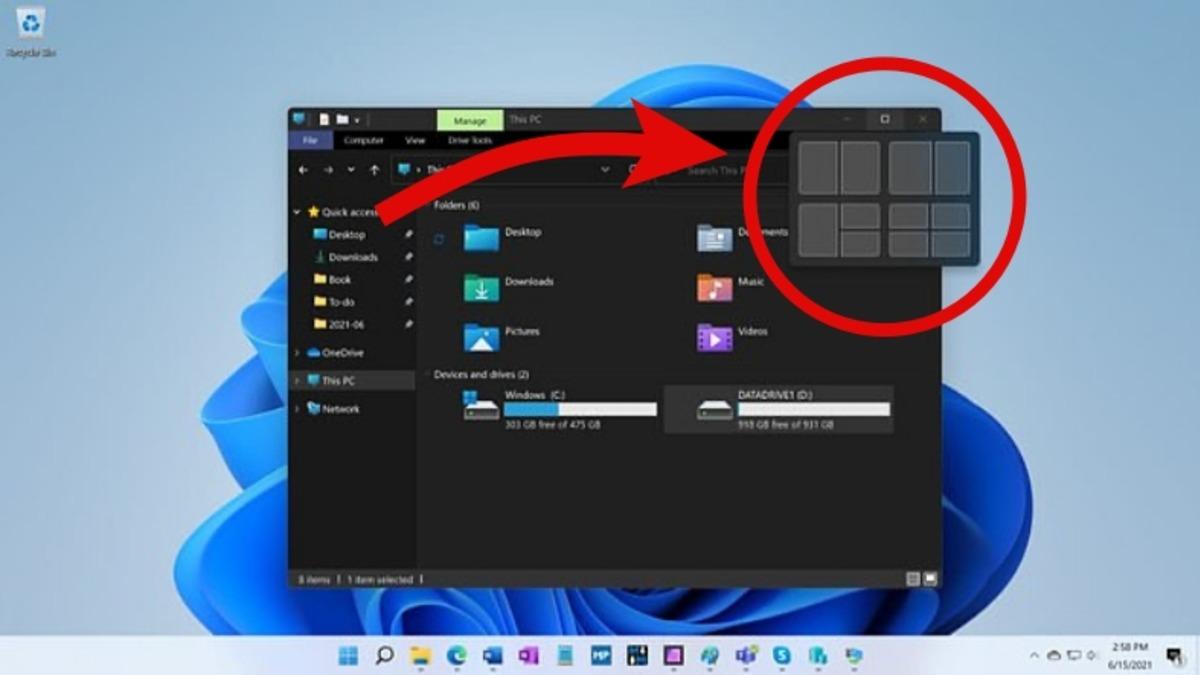The height and width of the screenshot is (675, 1200).
Task: Select the Music folder icon
Action: [x=715, y=290]
